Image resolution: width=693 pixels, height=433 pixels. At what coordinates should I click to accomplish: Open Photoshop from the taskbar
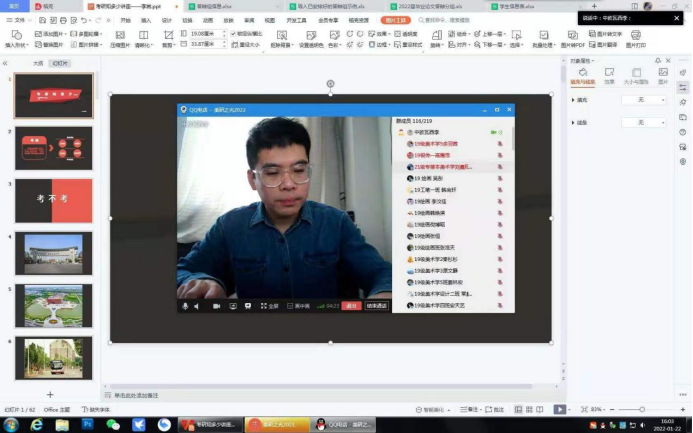click(87, 425)
